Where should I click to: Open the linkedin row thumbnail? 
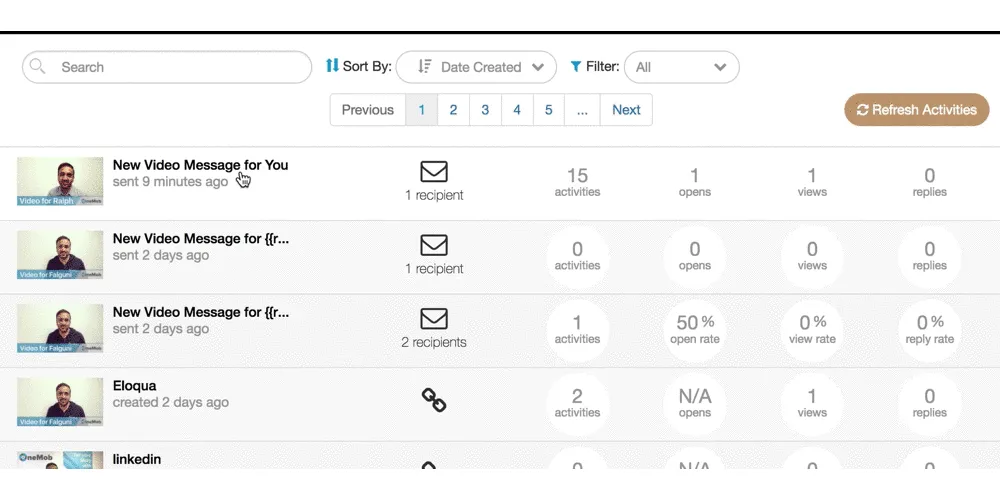pyautogui.click(x=60, y=460)
